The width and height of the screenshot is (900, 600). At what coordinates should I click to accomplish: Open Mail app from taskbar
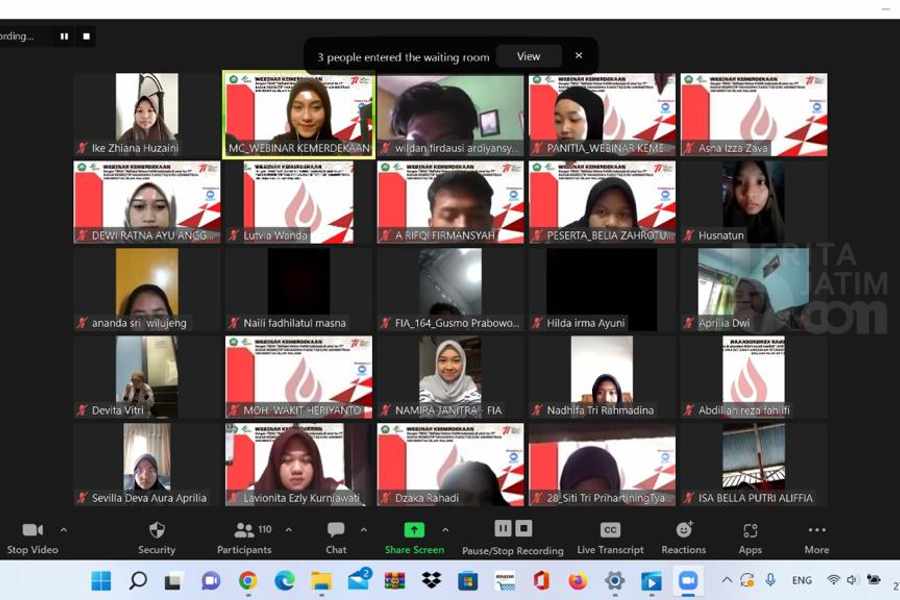click(359, 580)
